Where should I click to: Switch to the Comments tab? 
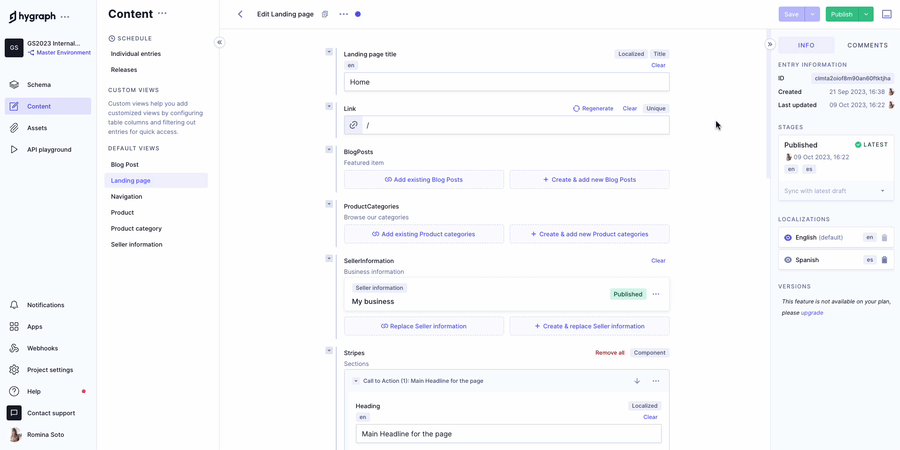point(866,45)
